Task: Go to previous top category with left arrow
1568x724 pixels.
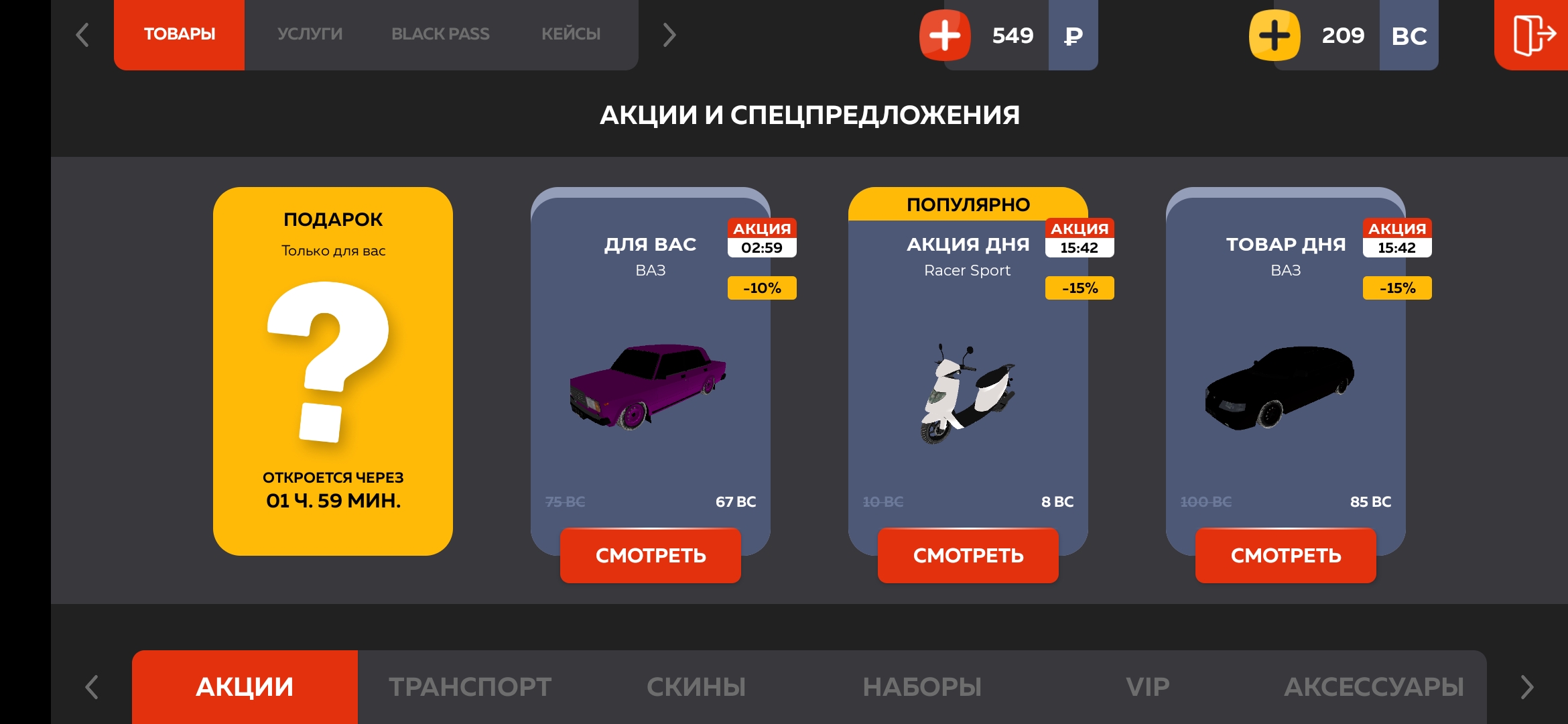Action: 82,35
